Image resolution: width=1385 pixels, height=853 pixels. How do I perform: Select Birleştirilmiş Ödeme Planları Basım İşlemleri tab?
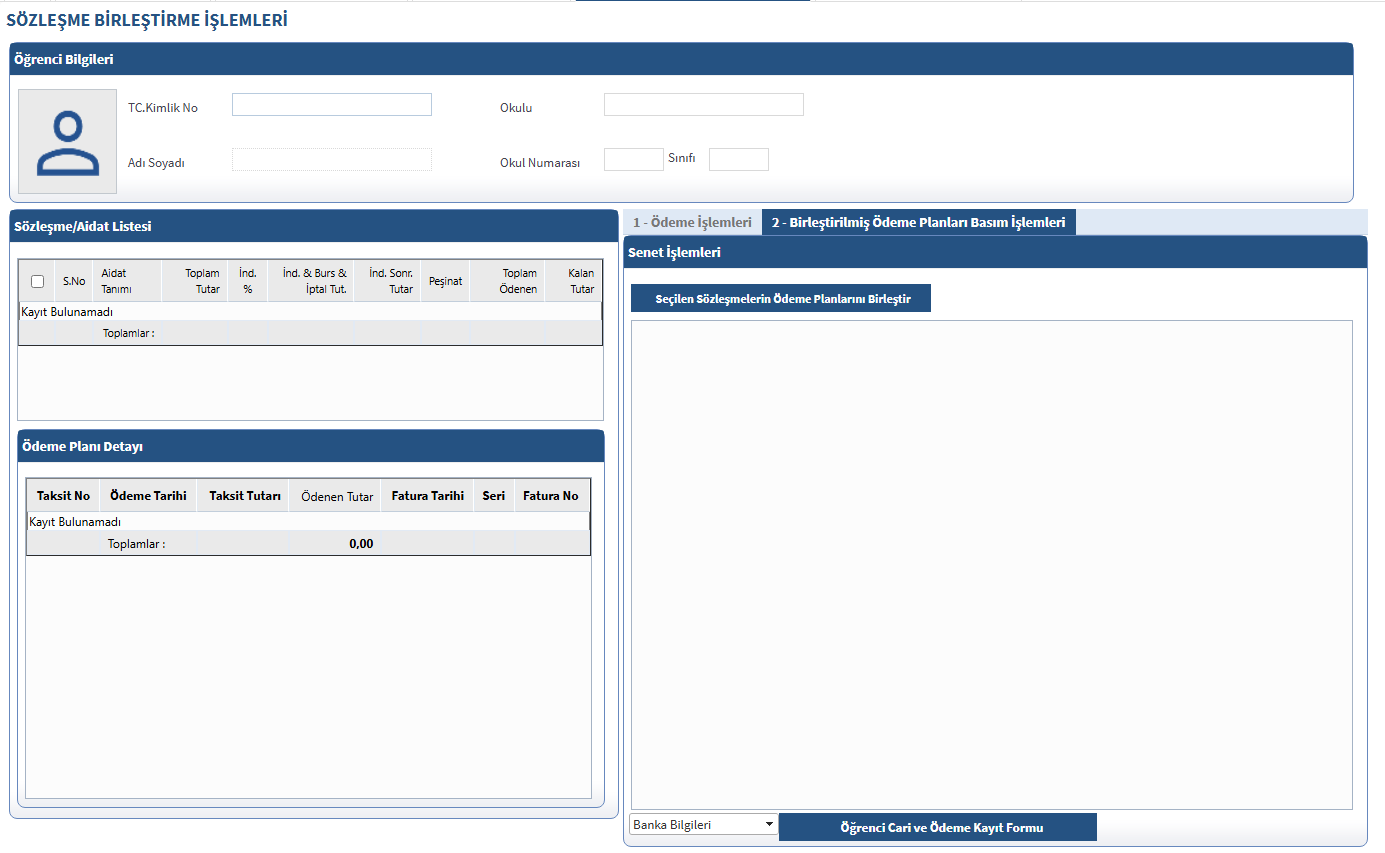pos(918,223)
